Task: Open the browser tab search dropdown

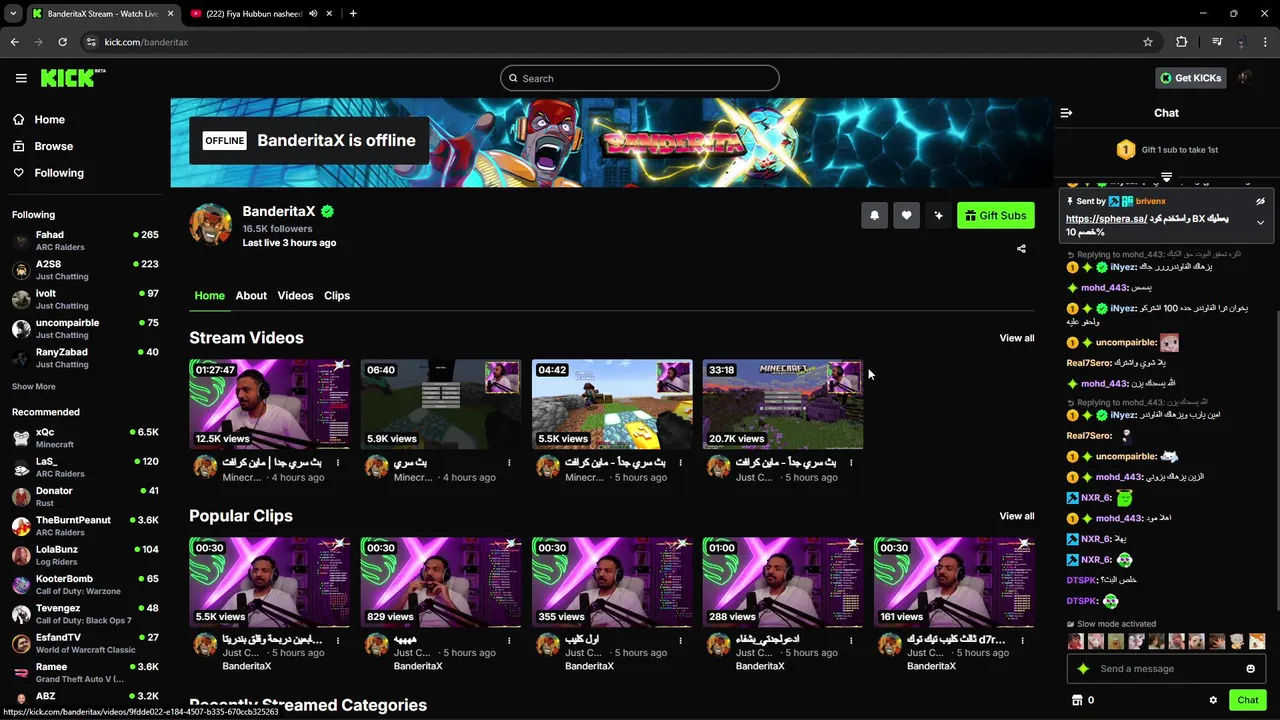Action: pyautogui.click(x=13, y=14)
